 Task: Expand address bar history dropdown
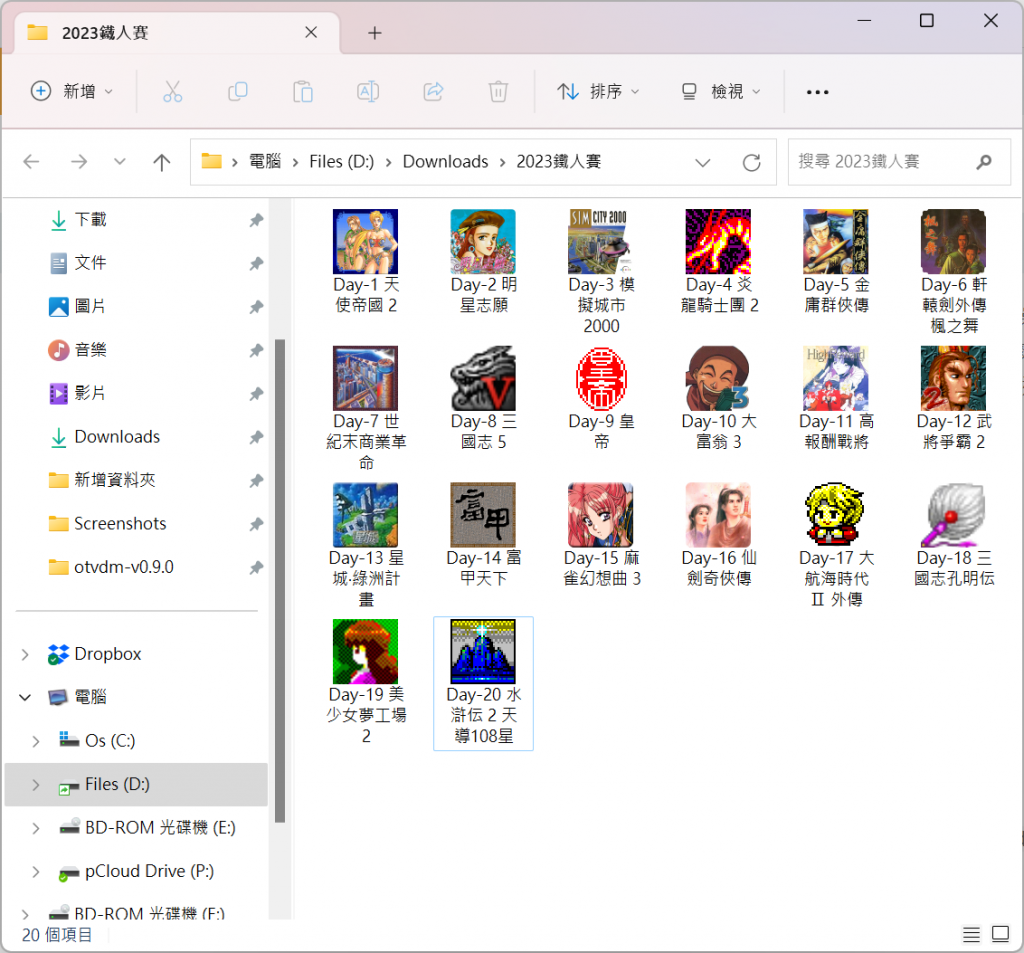(x=703, y=162)
